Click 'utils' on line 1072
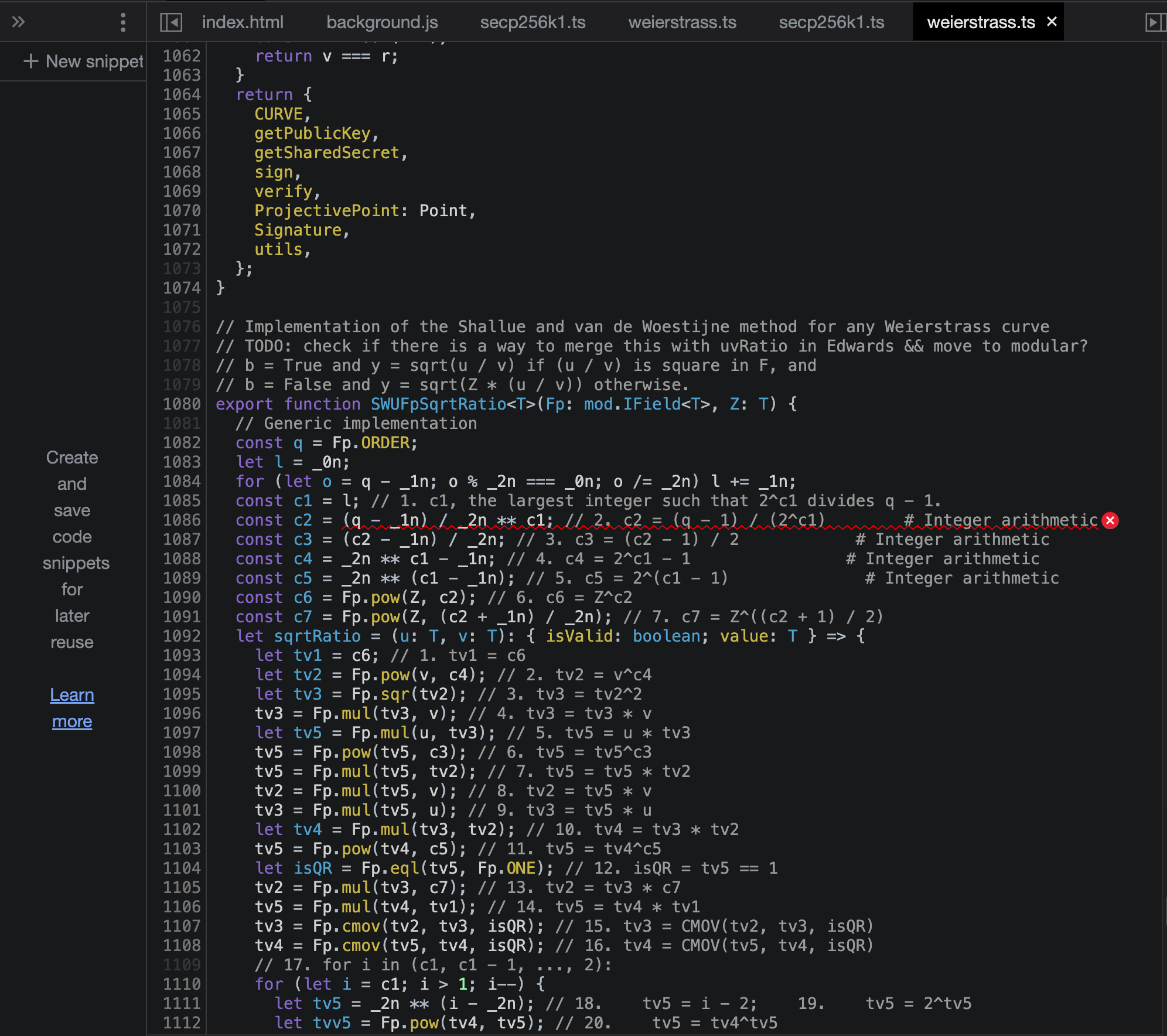Viewport: 1167px width, 1036px height. 278,249
